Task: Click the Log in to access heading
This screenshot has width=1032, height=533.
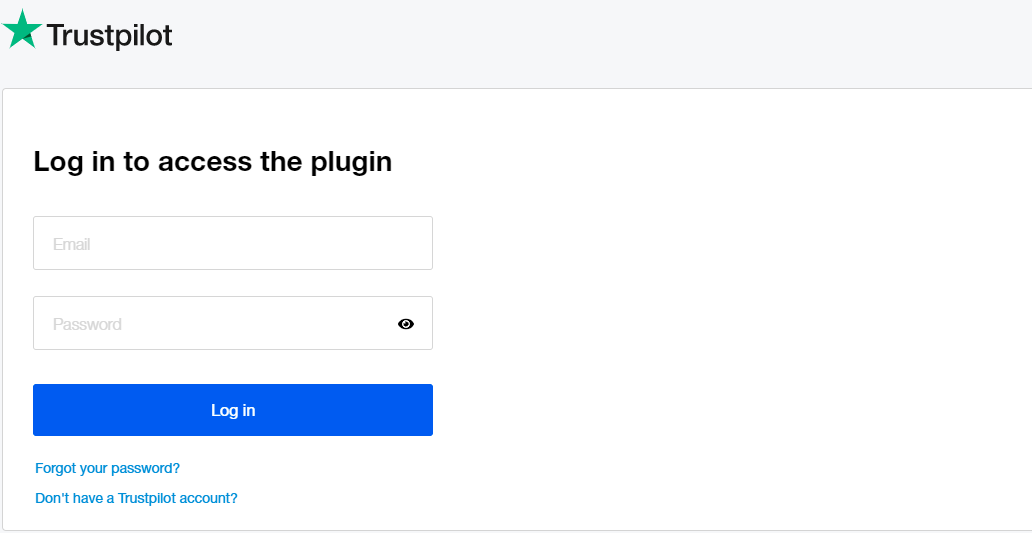Action: point(212,162)
